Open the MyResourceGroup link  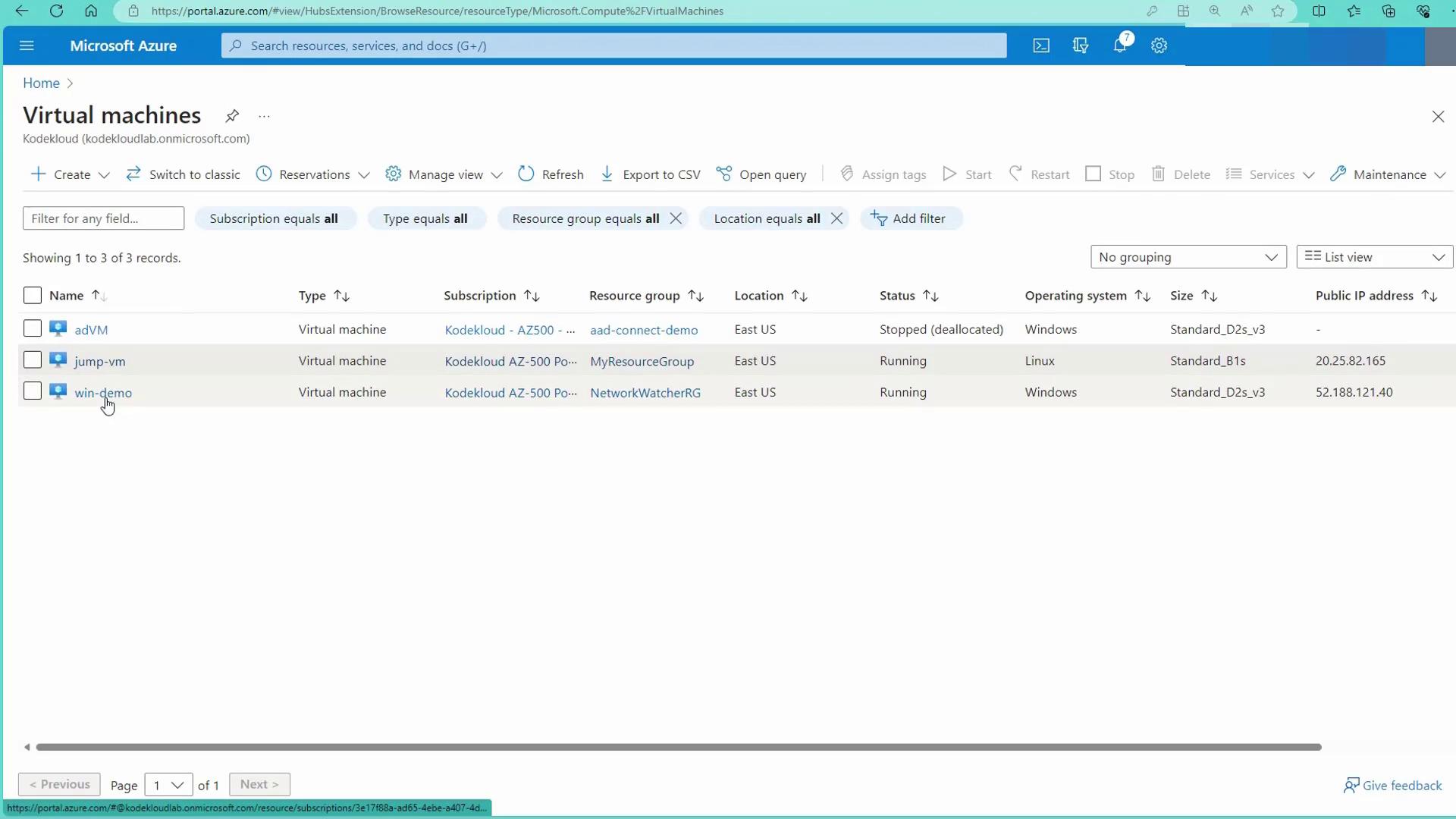coord(642,362)
